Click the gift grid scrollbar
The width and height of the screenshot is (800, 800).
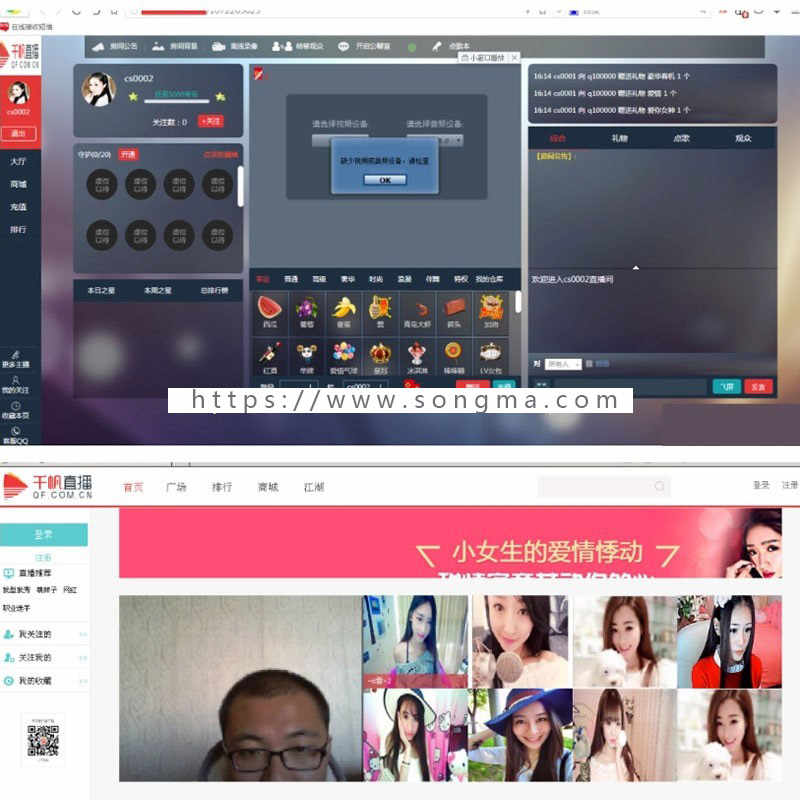point(518,302)
